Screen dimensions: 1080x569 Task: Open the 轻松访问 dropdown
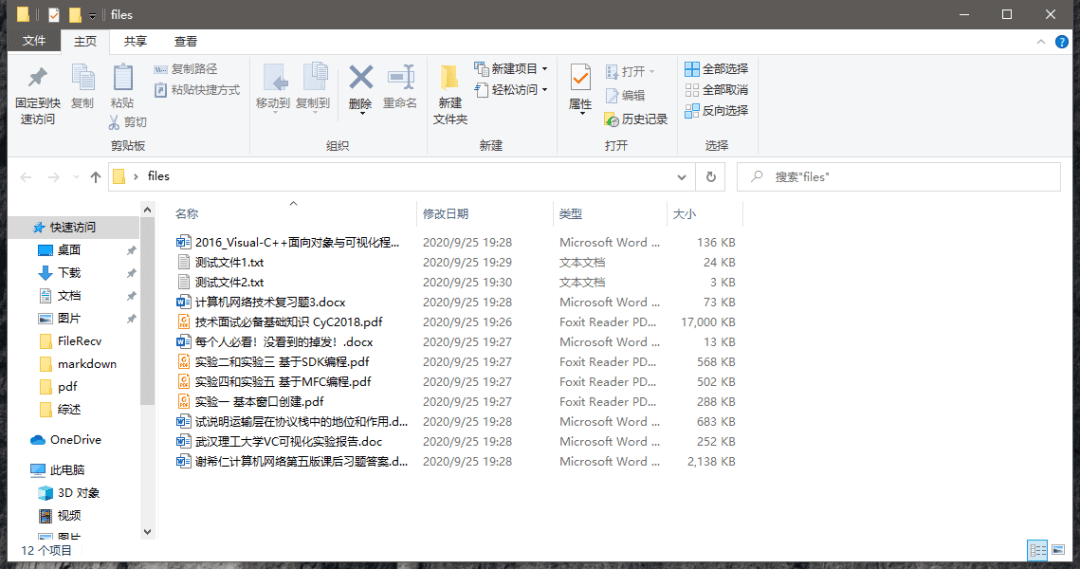point(511,90)
